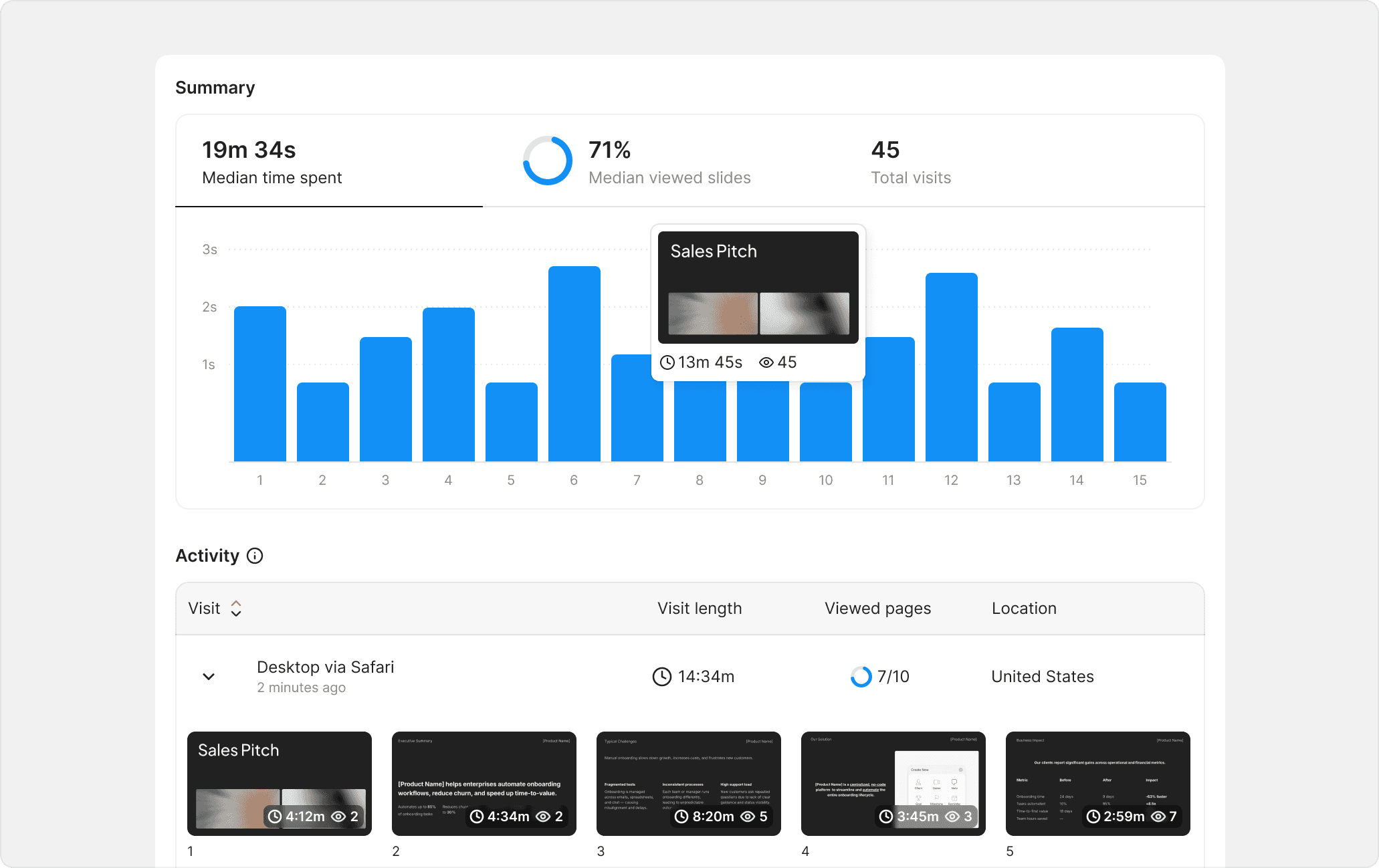Click the 71% donut progress ring
This screenshot has width=1379, height=868.
click(x=548, y=160)
